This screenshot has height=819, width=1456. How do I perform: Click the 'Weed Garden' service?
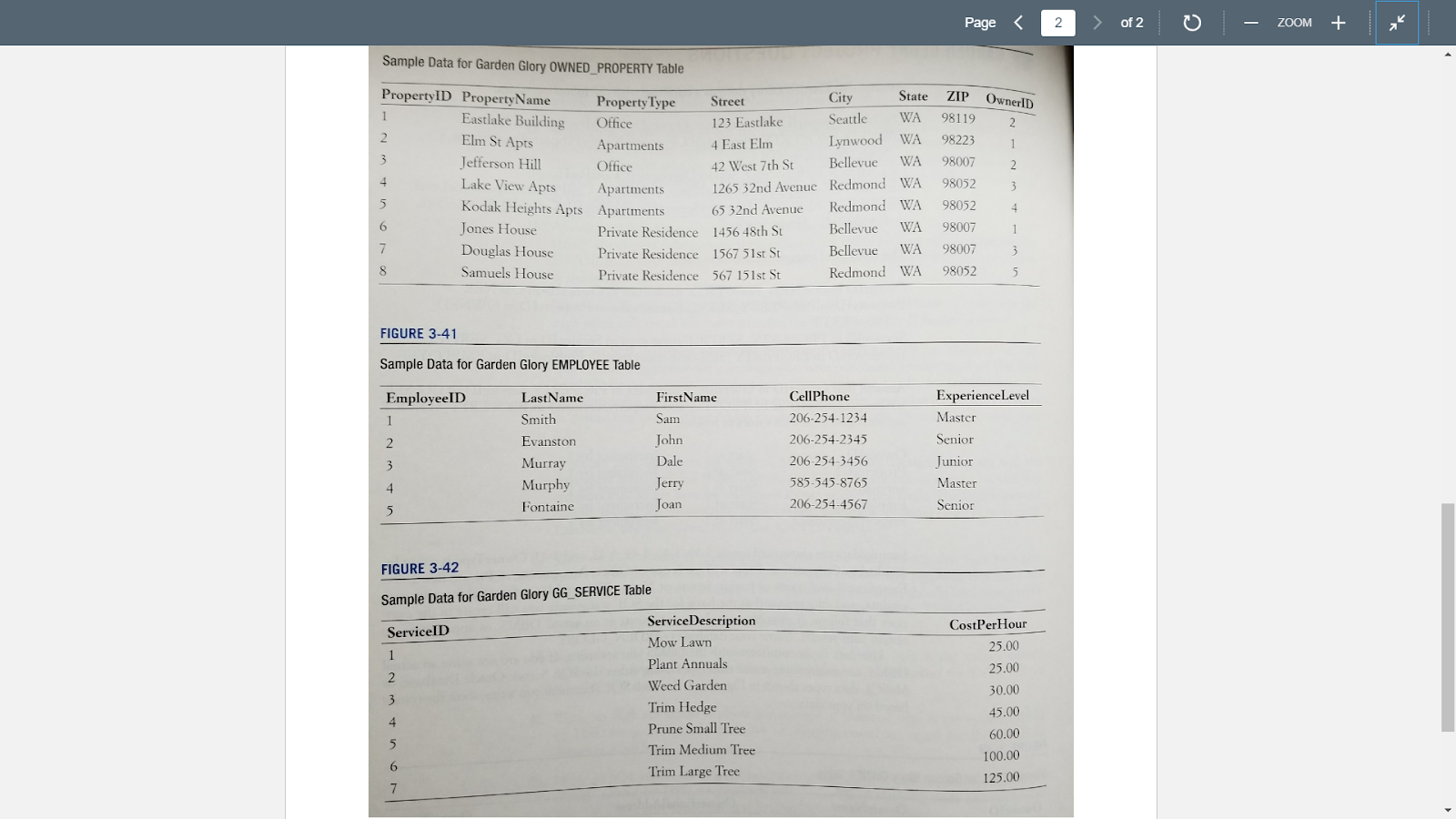[x=687, y=686]
